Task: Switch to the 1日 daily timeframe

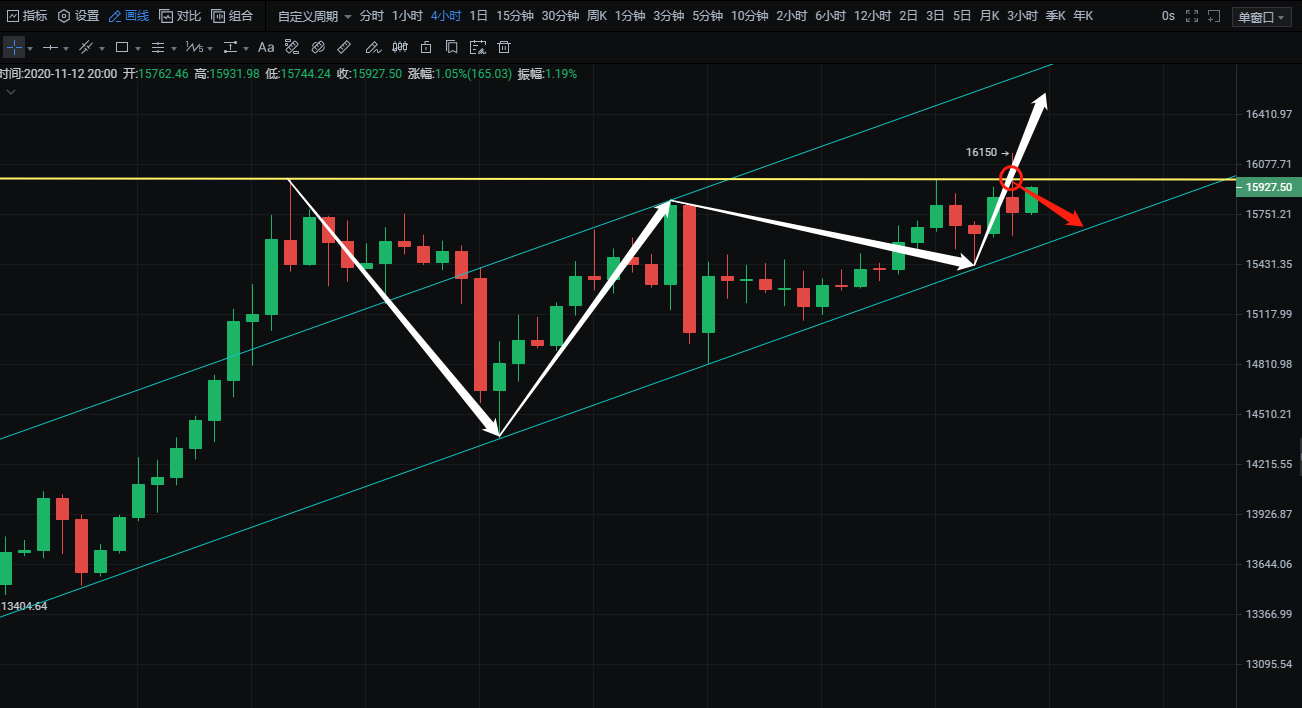Action: point(479,16)
